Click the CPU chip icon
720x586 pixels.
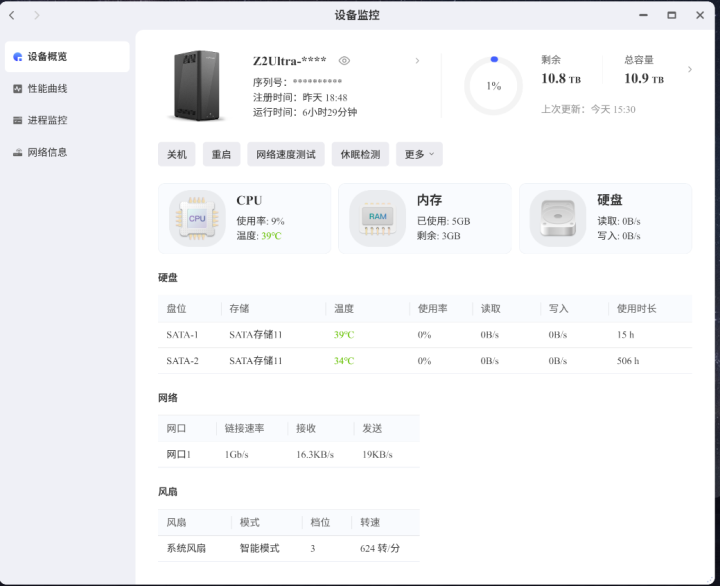point(197,217)
